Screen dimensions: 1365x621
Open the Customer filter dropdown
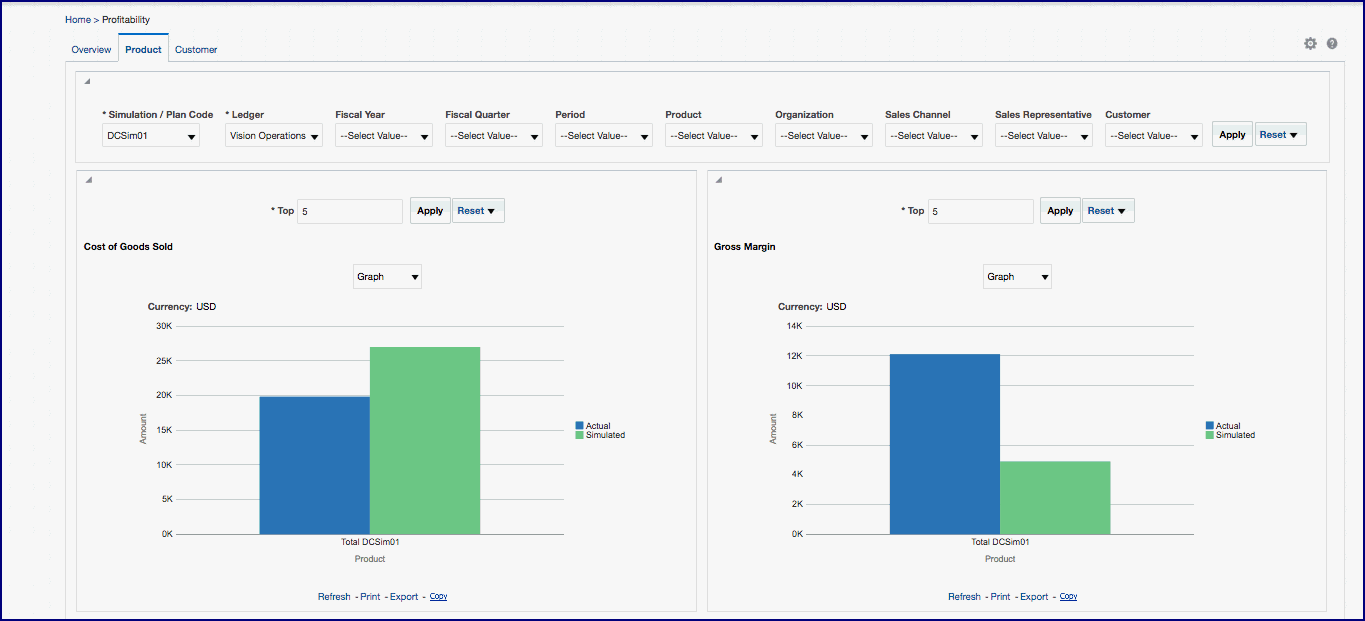1154,136
